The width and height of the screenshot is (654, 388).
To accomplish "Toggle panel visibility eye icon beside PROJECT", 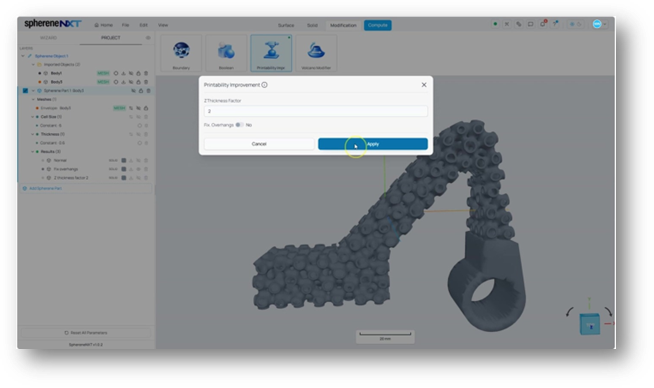I will [148, 38].
